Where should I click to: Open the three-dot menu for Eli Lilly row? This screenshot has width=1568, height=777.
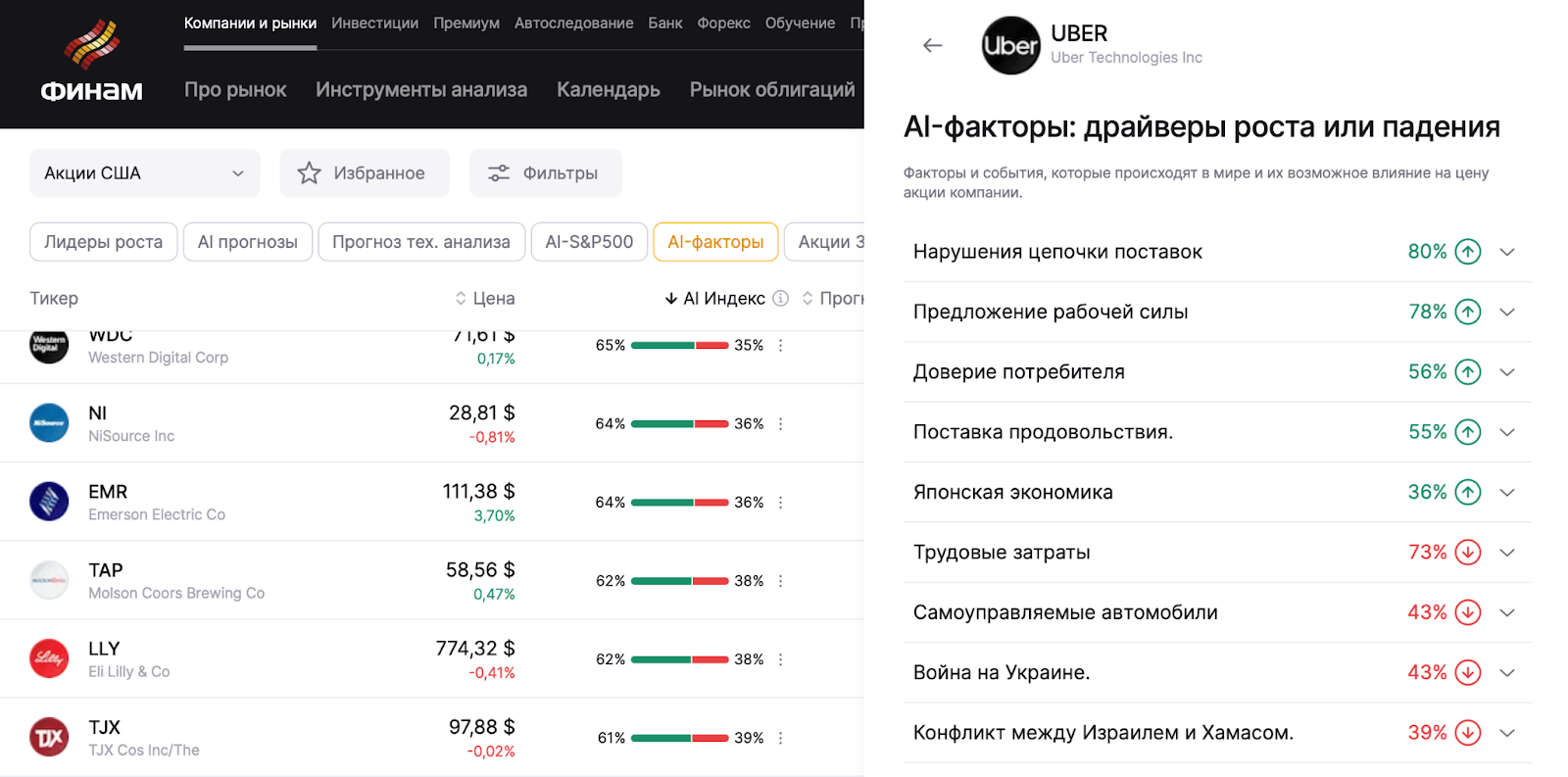click(780, 659)
